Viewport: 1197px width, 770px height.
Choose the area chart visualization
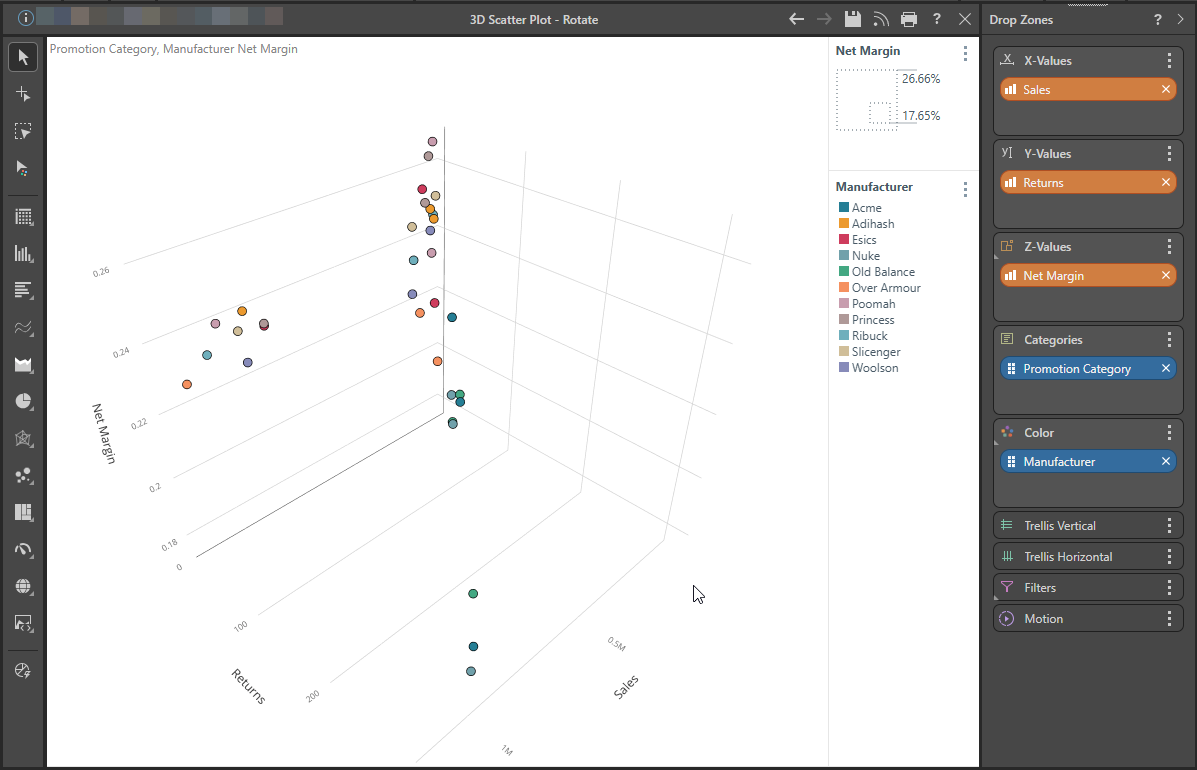point(23,365)
